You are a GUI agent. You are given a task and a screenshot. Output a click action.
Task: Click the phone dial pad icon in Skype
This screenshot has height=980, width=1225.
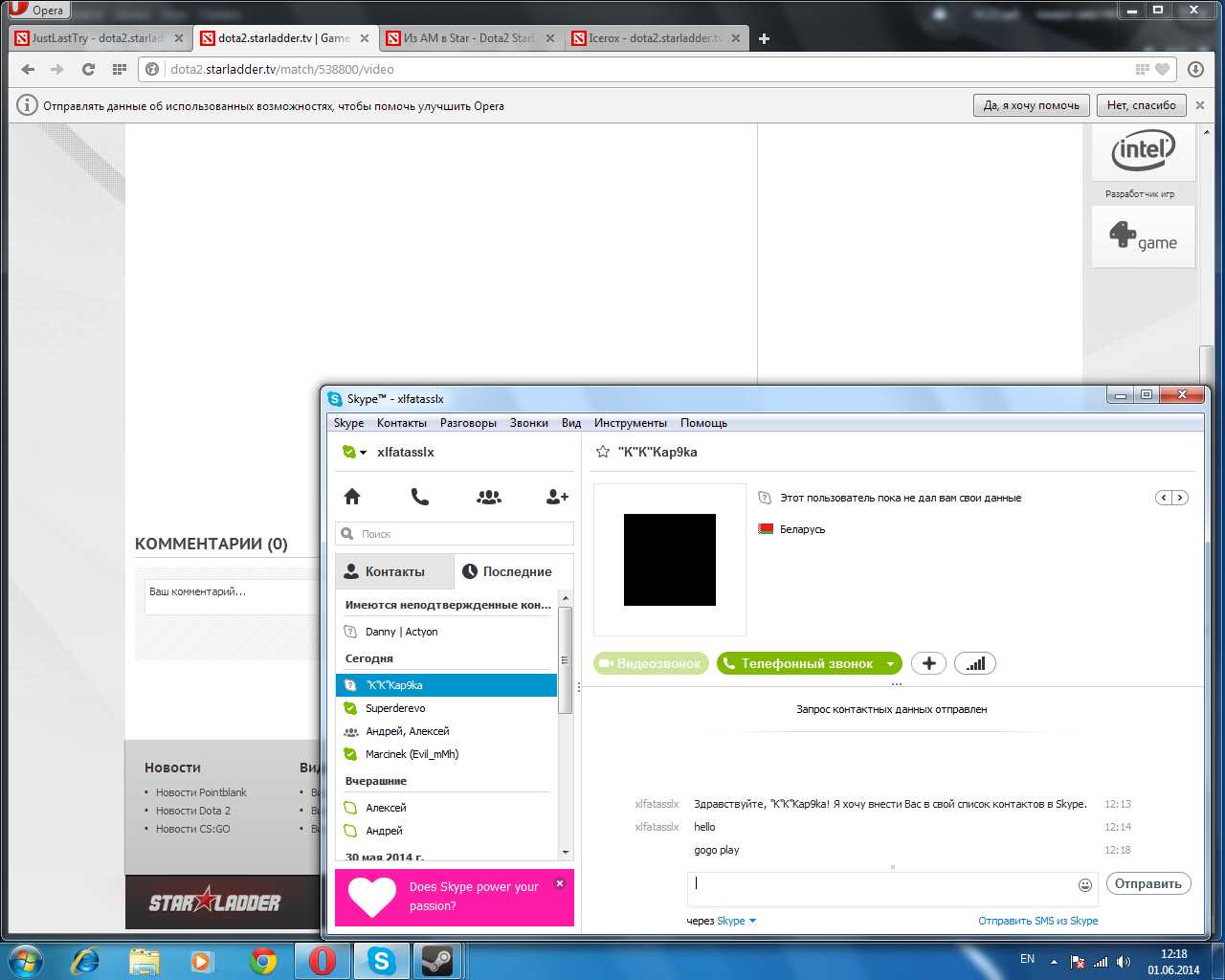(420, 496)
